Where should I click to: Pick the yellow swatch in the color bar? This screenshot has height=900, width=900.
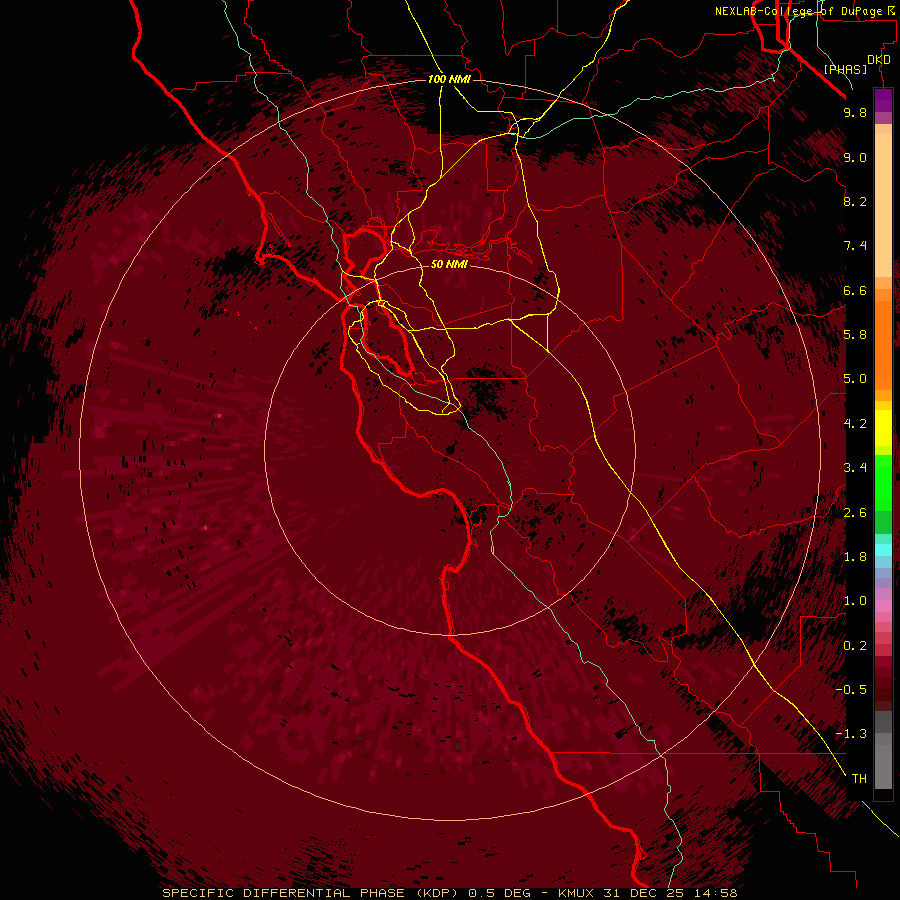pyautogui.click(x=883, y=428)
